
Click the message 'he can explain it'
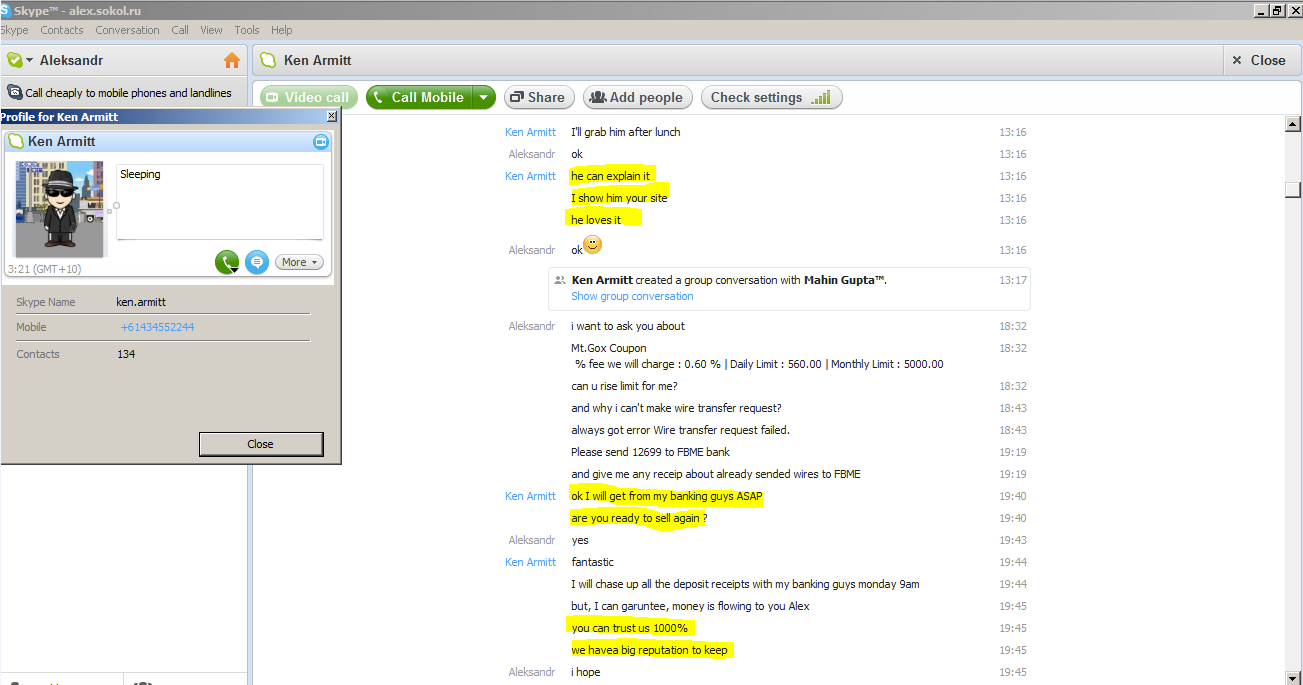pos(610,176)
